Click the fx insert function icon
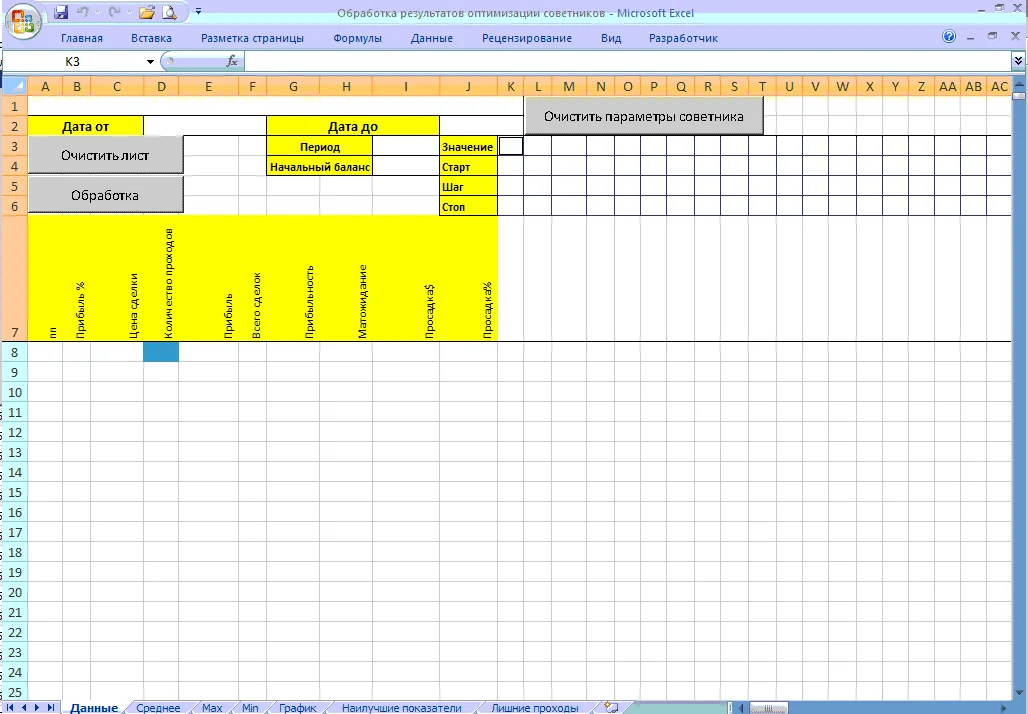Image resolution: width=1028 pixels, height=714 pixels. click(x=232, y=61)
